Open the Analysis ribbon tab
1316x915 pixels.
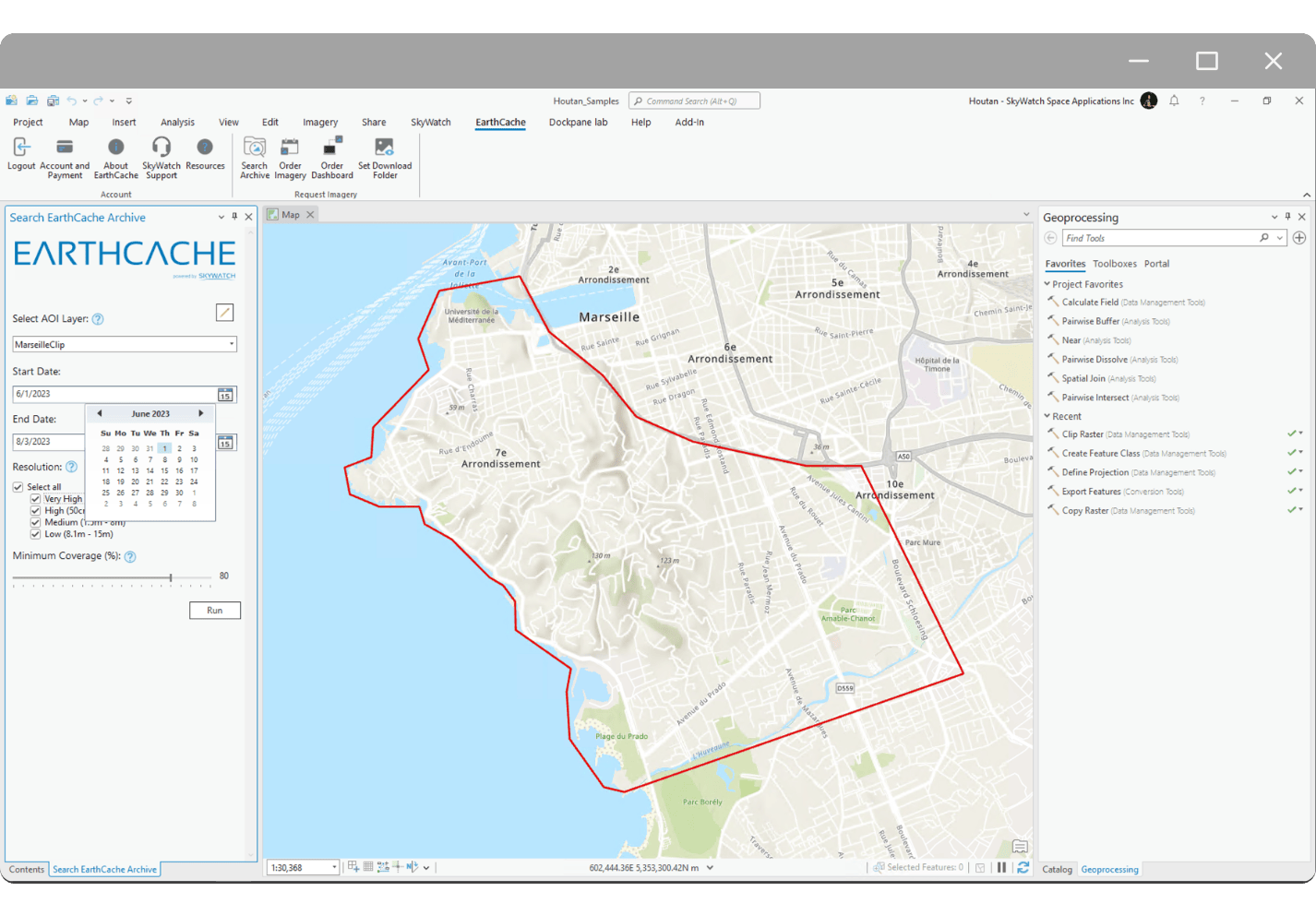coord(177,122)
